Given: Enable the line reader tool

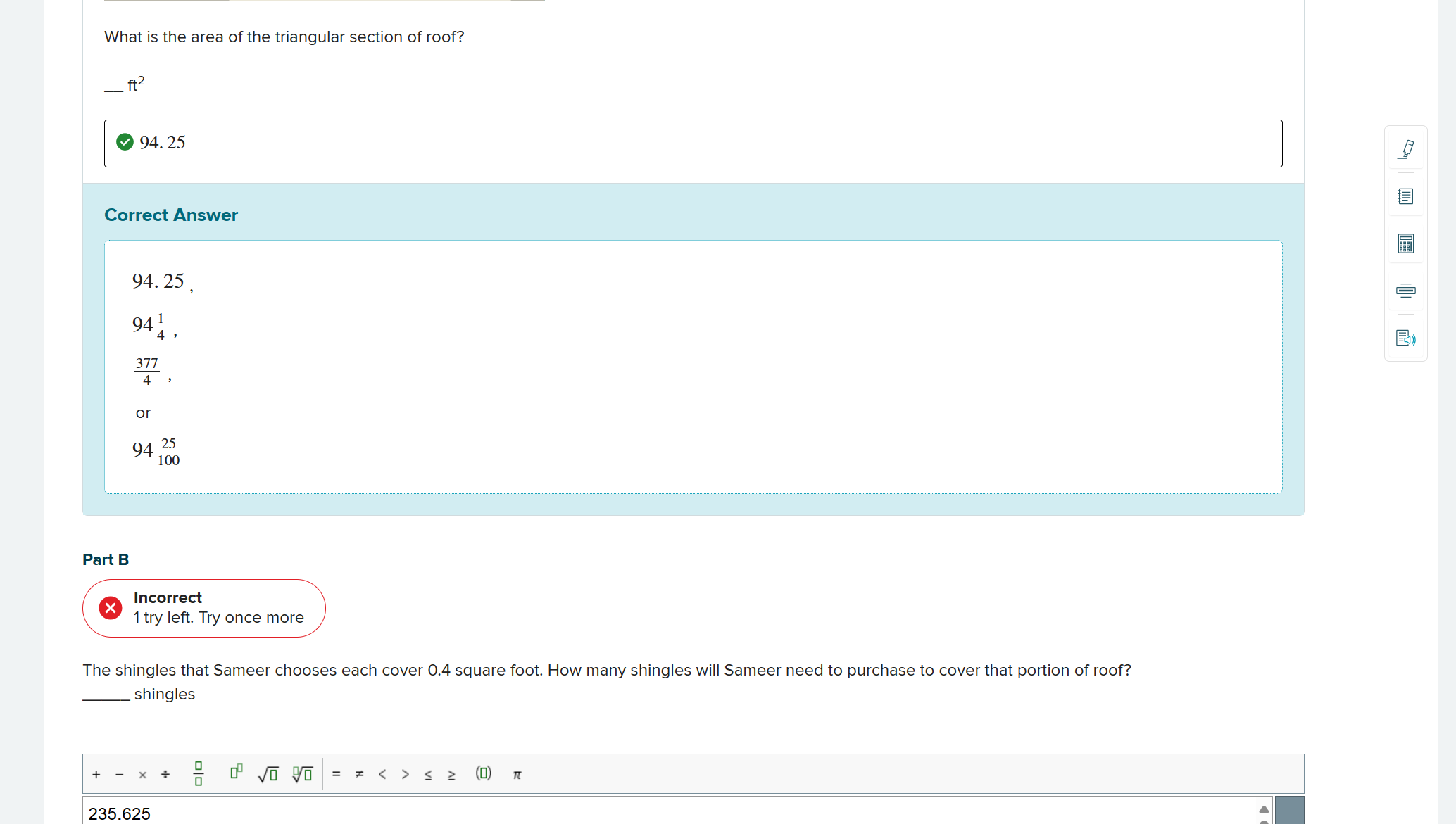Looking at the screenshot, I should point(1405,291).
